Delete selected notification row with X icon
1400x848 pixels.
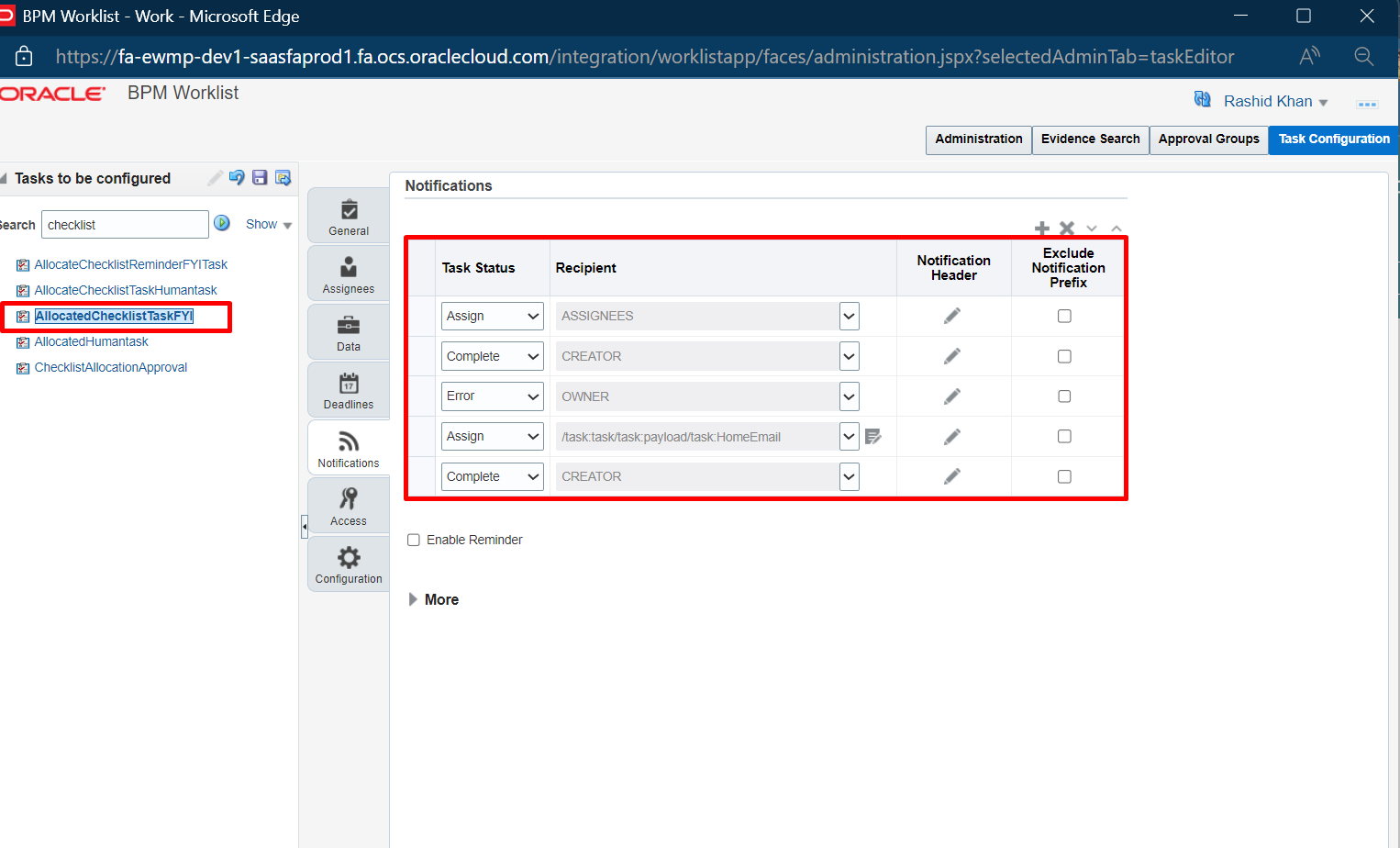[x=1066, y=228]
